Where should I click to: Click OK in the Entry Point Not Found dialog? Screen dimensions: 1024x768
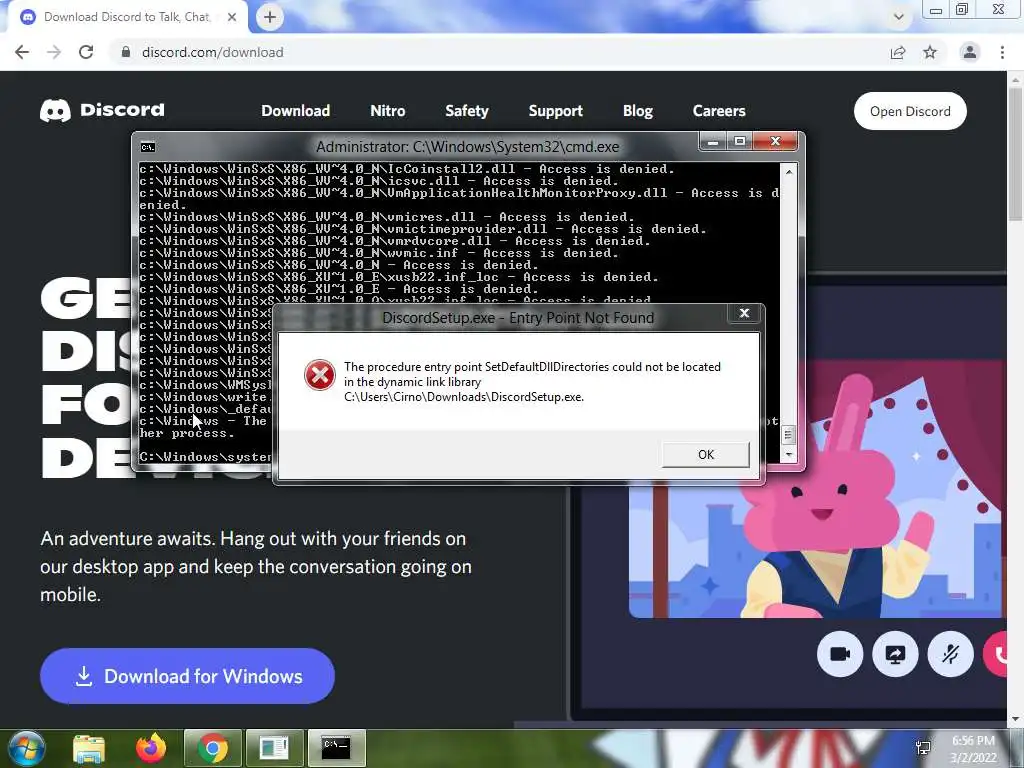tap(705, 455)
